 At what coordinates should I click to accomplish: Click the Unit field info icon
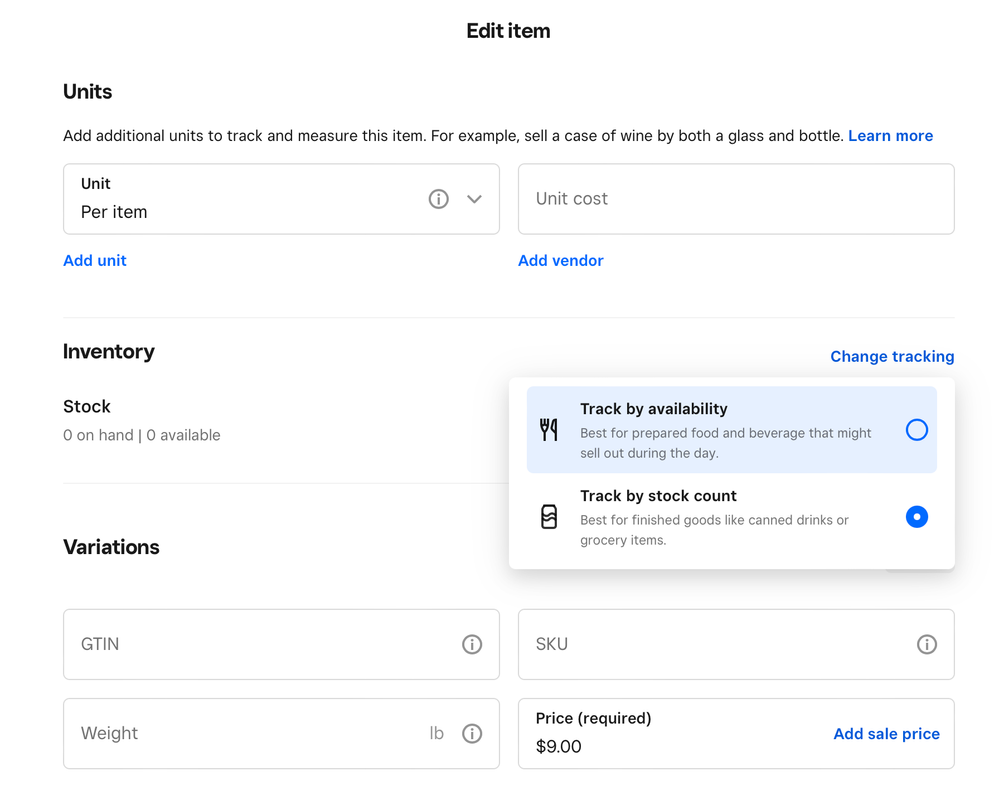pyautogui.click(x=438, y=199)
